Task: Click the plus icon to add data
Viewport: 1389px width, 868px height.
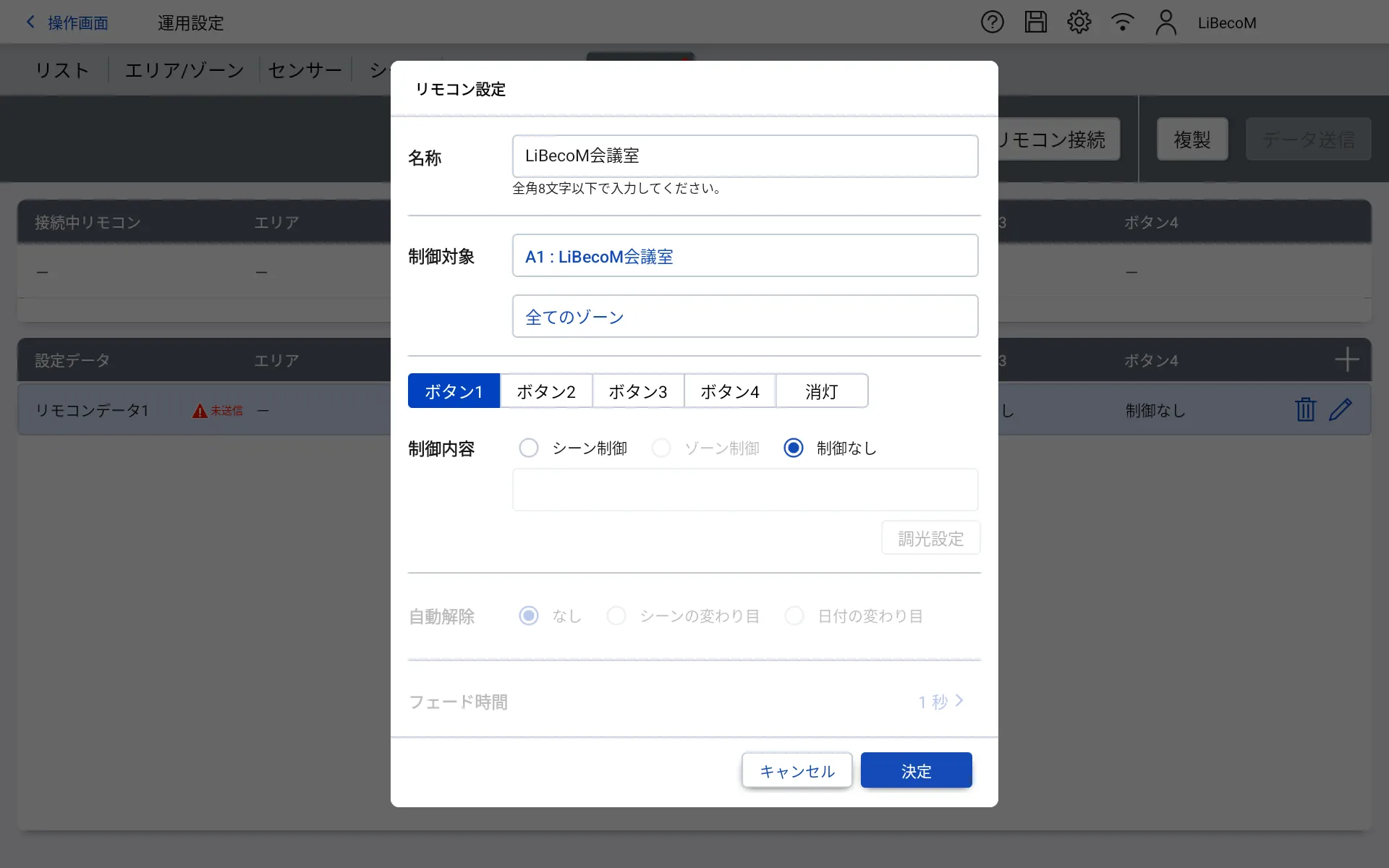Action: pyautogui.click(x=1346, y=359)
